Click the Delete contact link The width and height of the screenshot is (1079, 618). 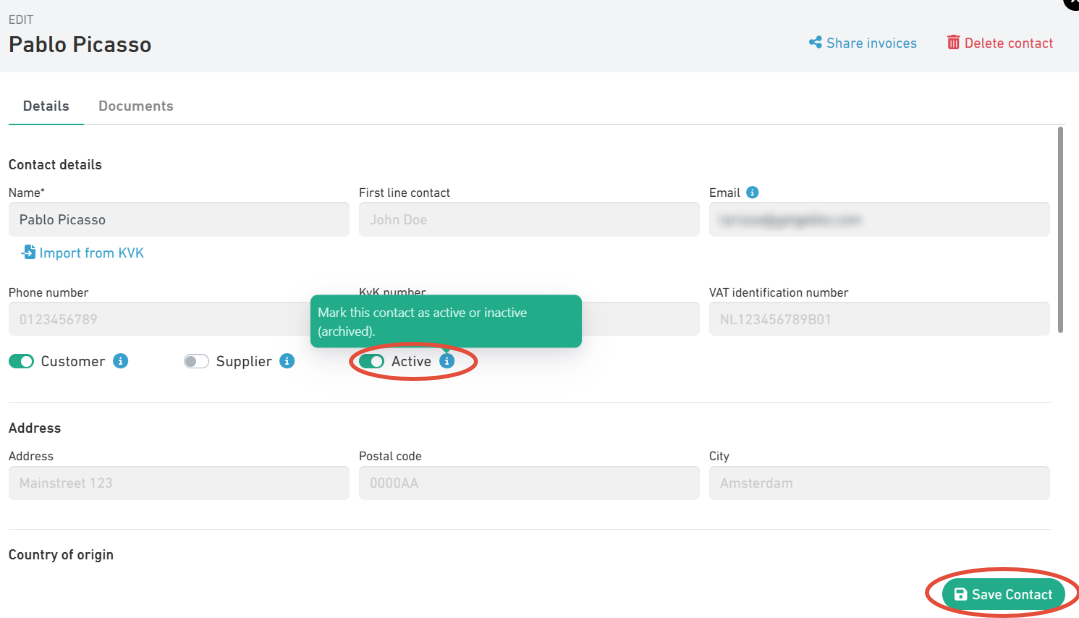tap(1000, 43)
